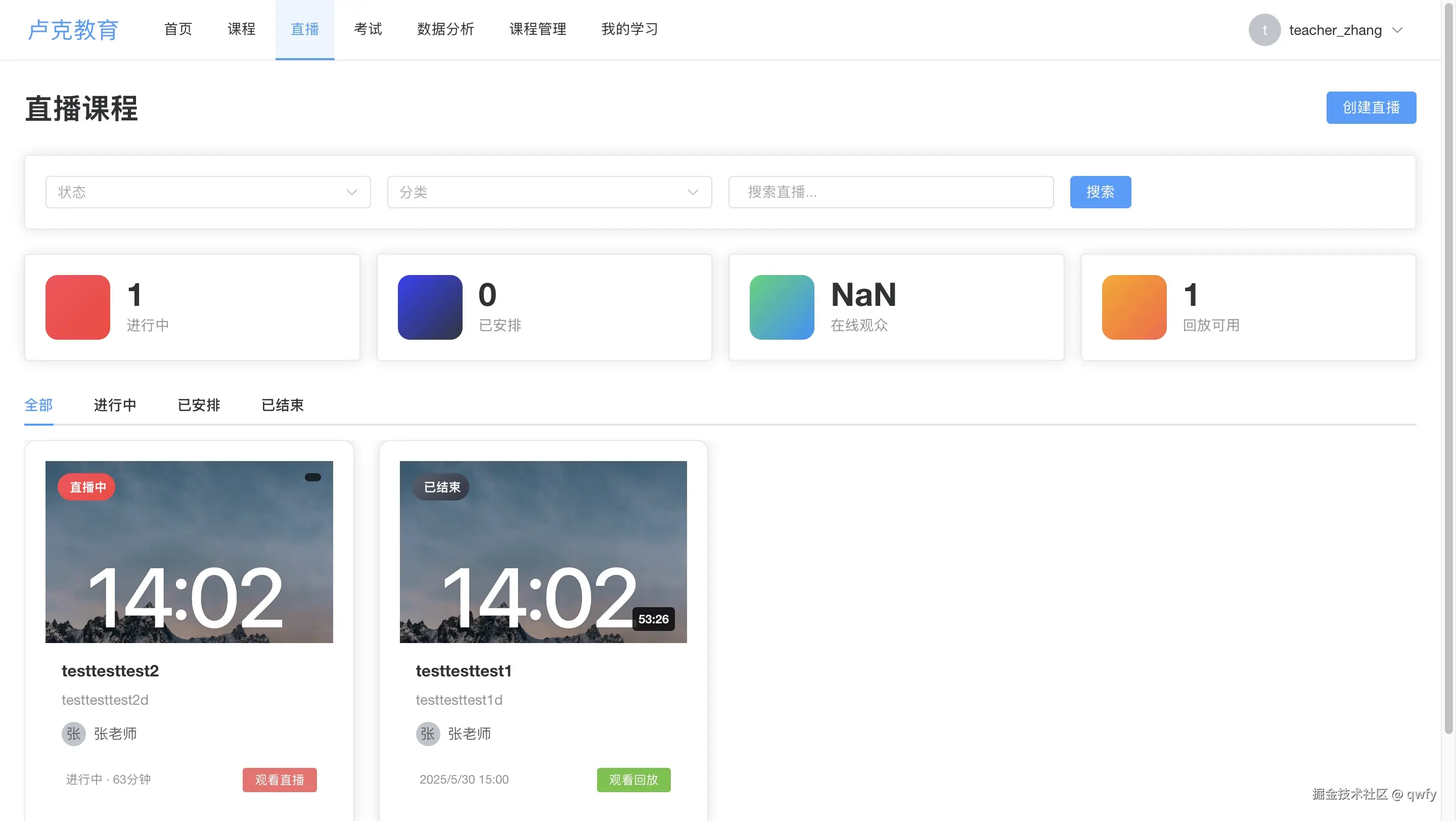Screen dimensions: 1456x821
Task: Click the 卢克教育 logo
Action: tap(73, 30)
